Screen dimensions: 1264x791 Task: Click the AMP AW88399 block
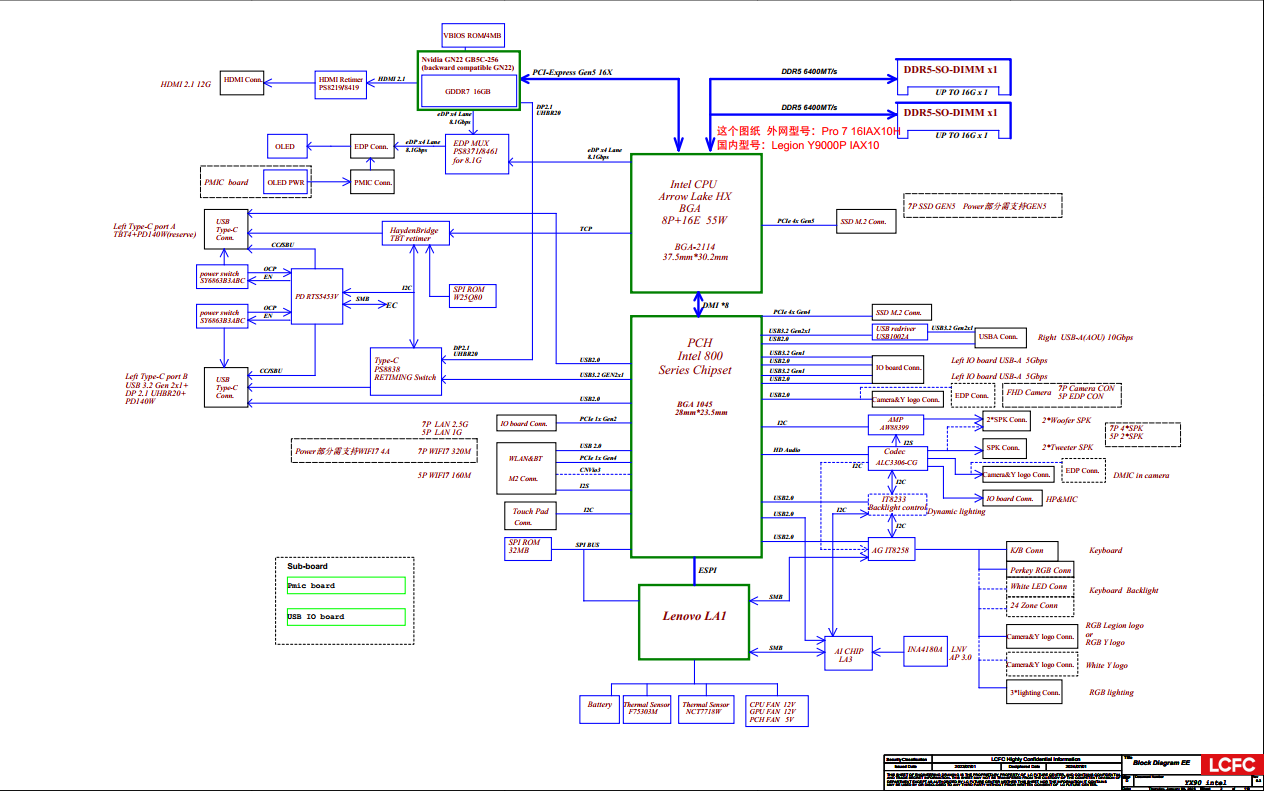click(x=895, y=423)
